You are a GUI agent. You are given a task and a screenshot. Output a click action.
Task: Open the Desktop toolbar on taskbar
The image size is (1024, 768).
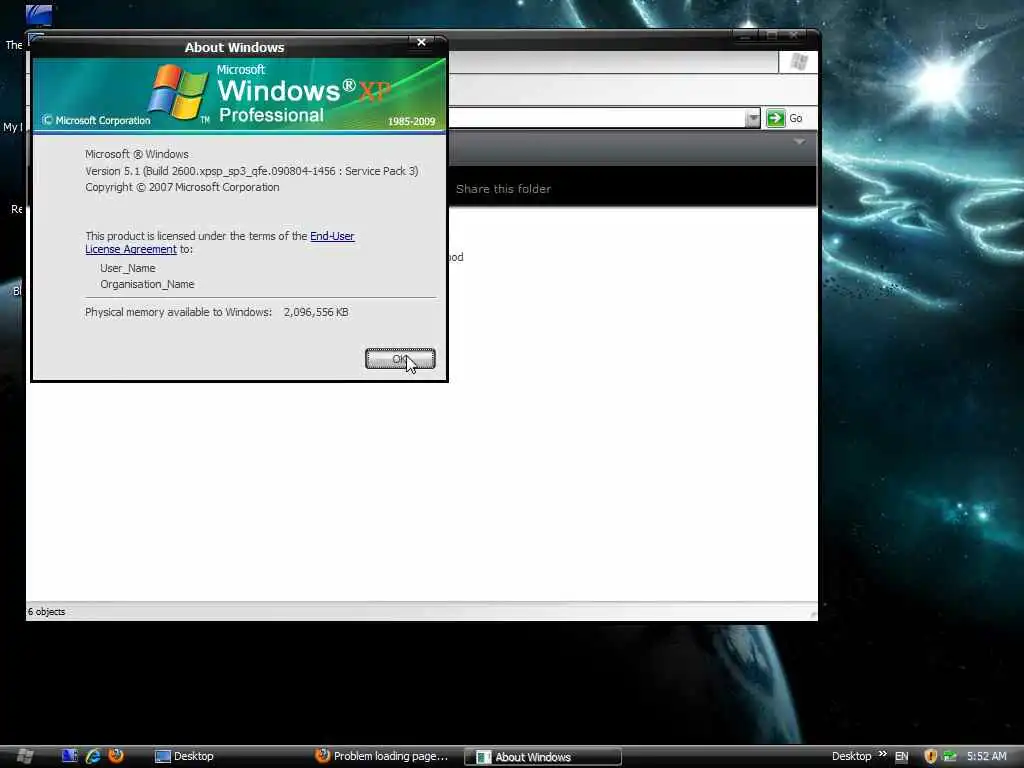coord(851,756)
